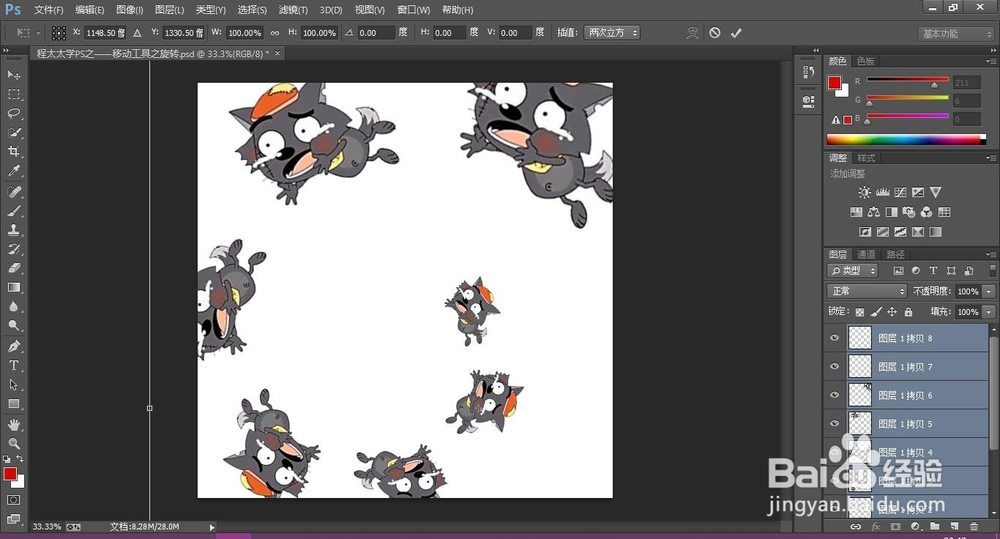Toggle warp mode icon in options bar
Image resolution: width=1000 pixels, height=539 pixels.
(x=692, y=33)
